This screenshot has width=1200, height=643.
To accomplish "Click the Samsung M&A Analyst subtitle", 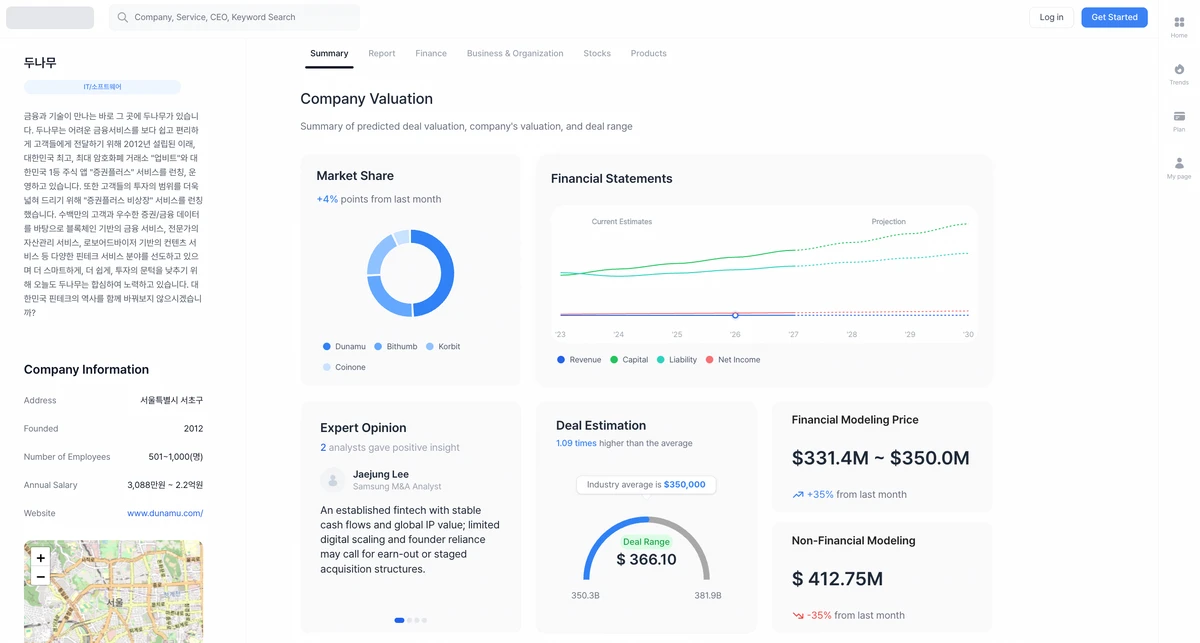I will 397,486.
